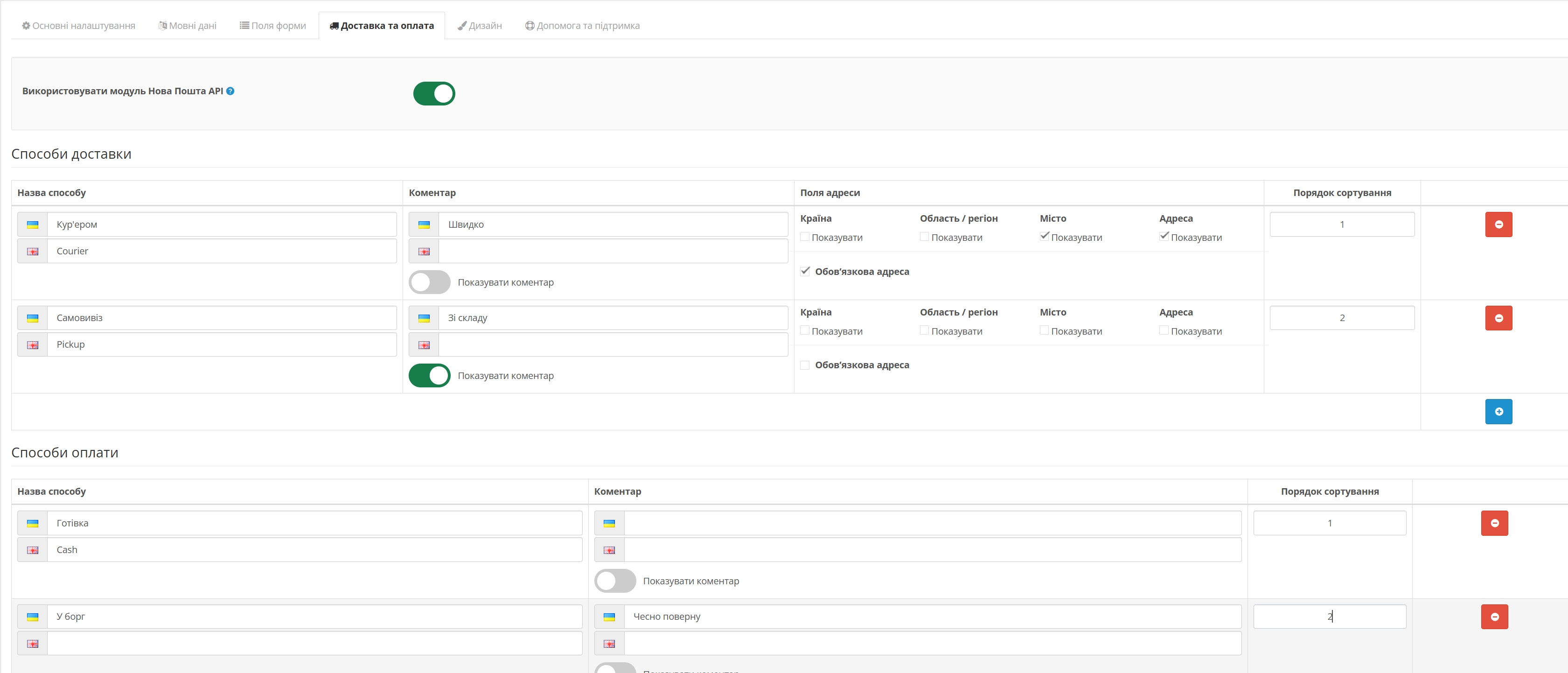
Task: Delete the У борг payment method row
Action: [1494, 617]
